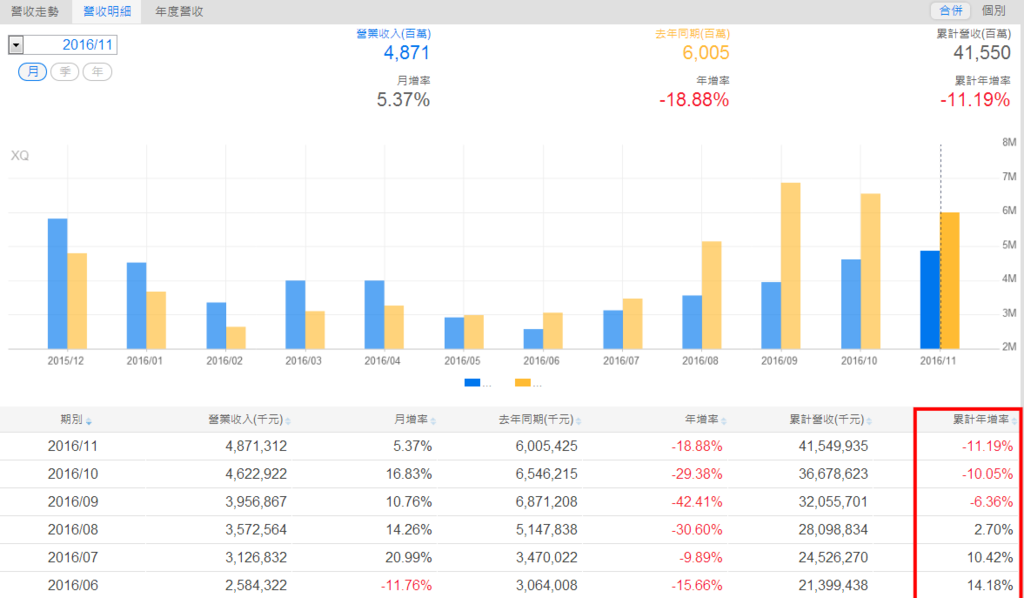Sort the table by 期別 sort icon

(89, 422)
